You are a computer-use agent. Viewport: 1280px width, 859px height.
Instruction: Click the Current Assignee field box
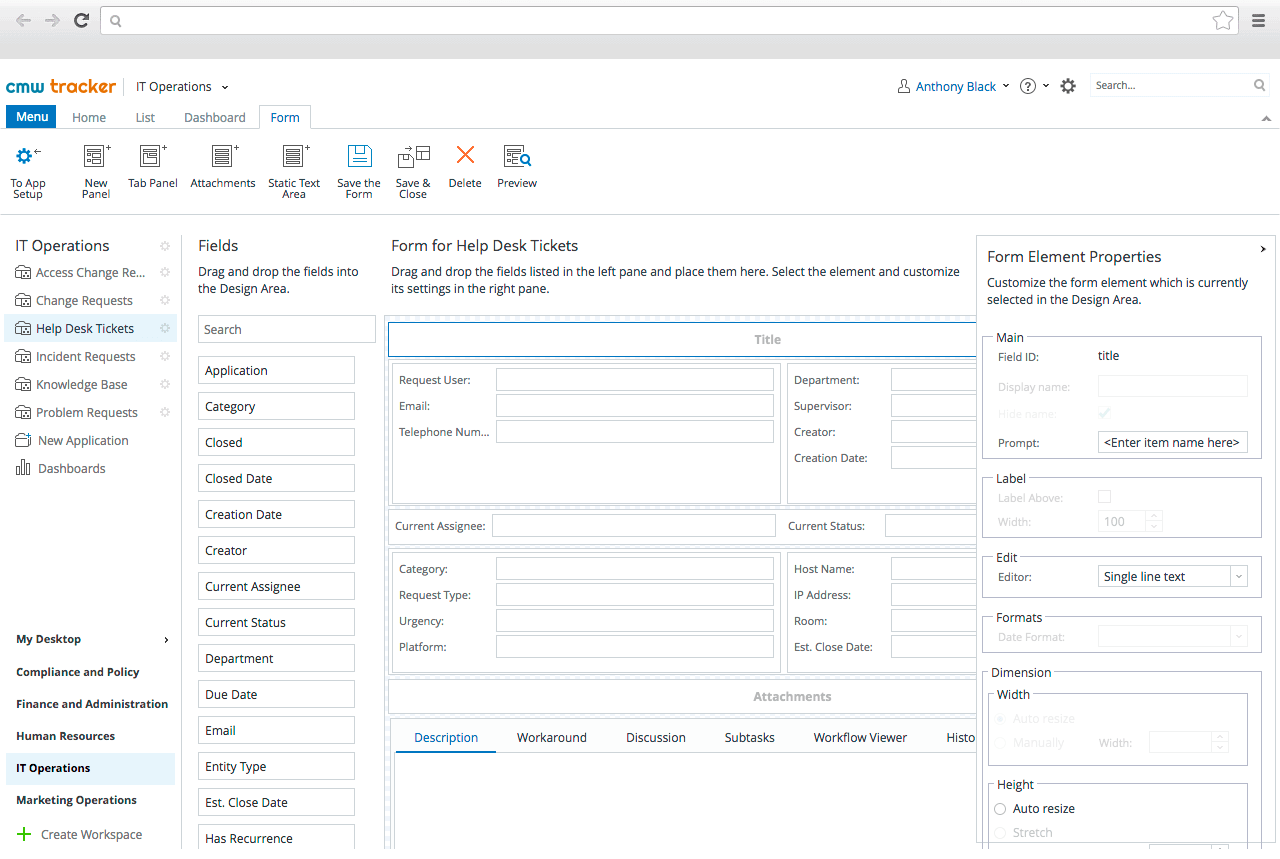coord(634,526)
